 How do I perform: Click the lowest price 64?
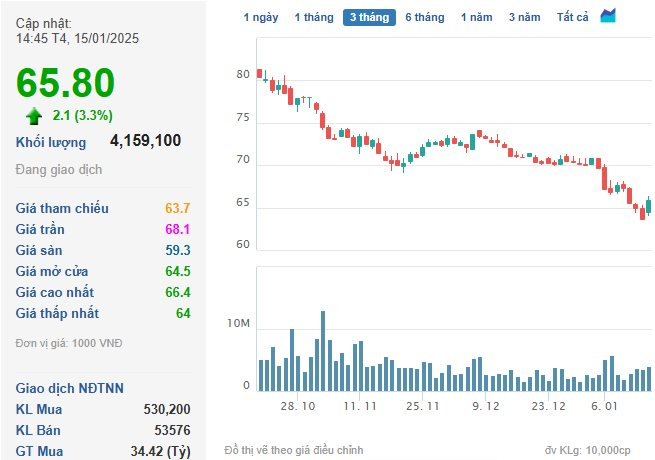[183, 313]
